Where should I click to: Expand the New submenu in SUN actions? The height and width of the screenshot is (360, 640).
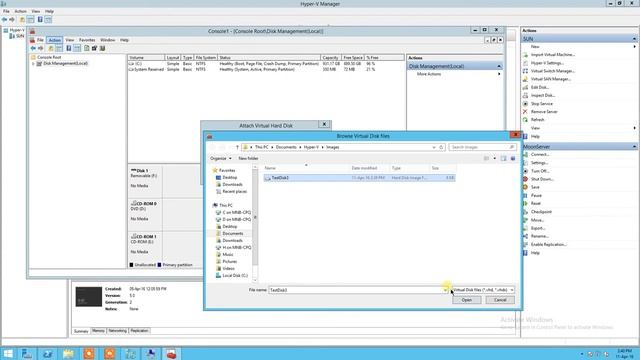click(634, 47)
